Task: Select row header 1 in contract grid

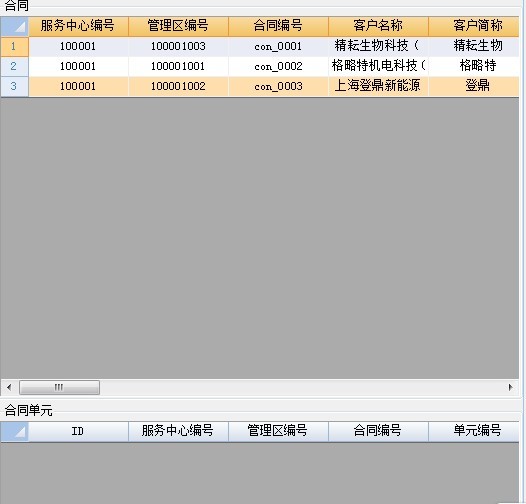Action: [x=14, y=46]
